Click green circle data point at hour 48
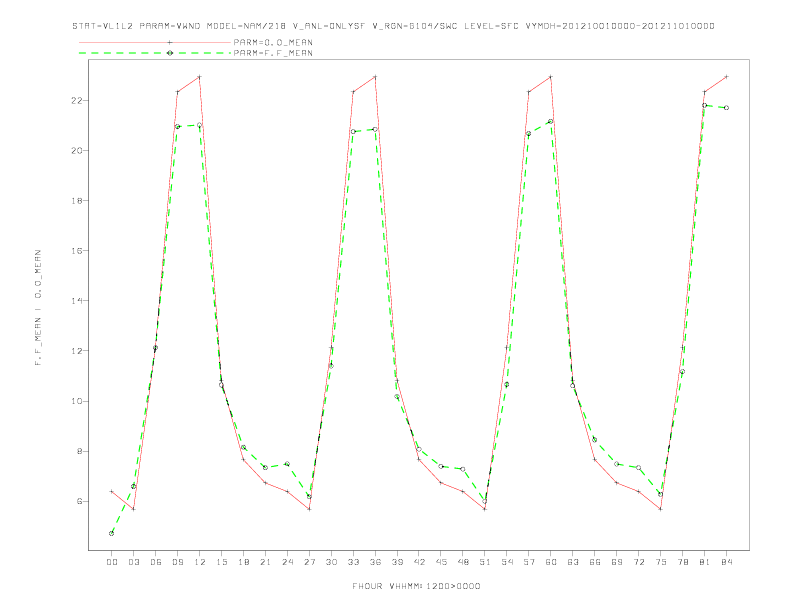This screenshot has width=792, height=612. pos(463,469)
